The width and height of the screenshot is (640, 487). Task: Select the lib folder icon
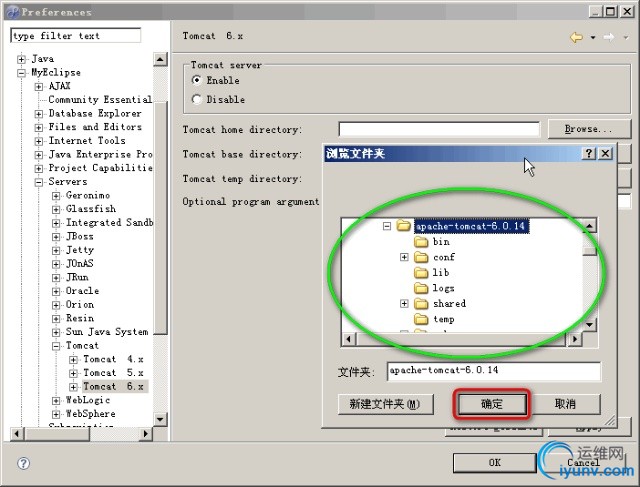coord(421,273)
